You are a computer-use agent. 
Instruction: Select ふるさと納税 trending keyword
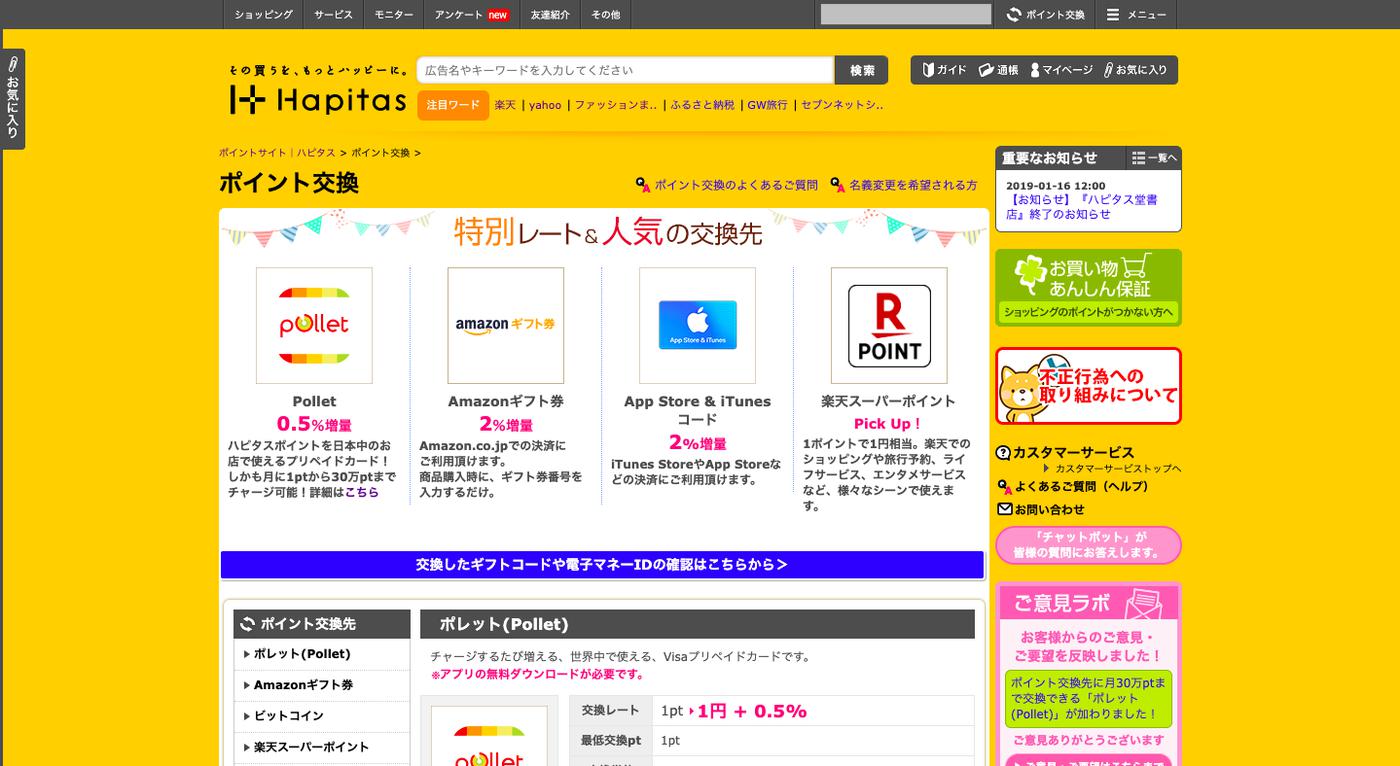(702, 105)
